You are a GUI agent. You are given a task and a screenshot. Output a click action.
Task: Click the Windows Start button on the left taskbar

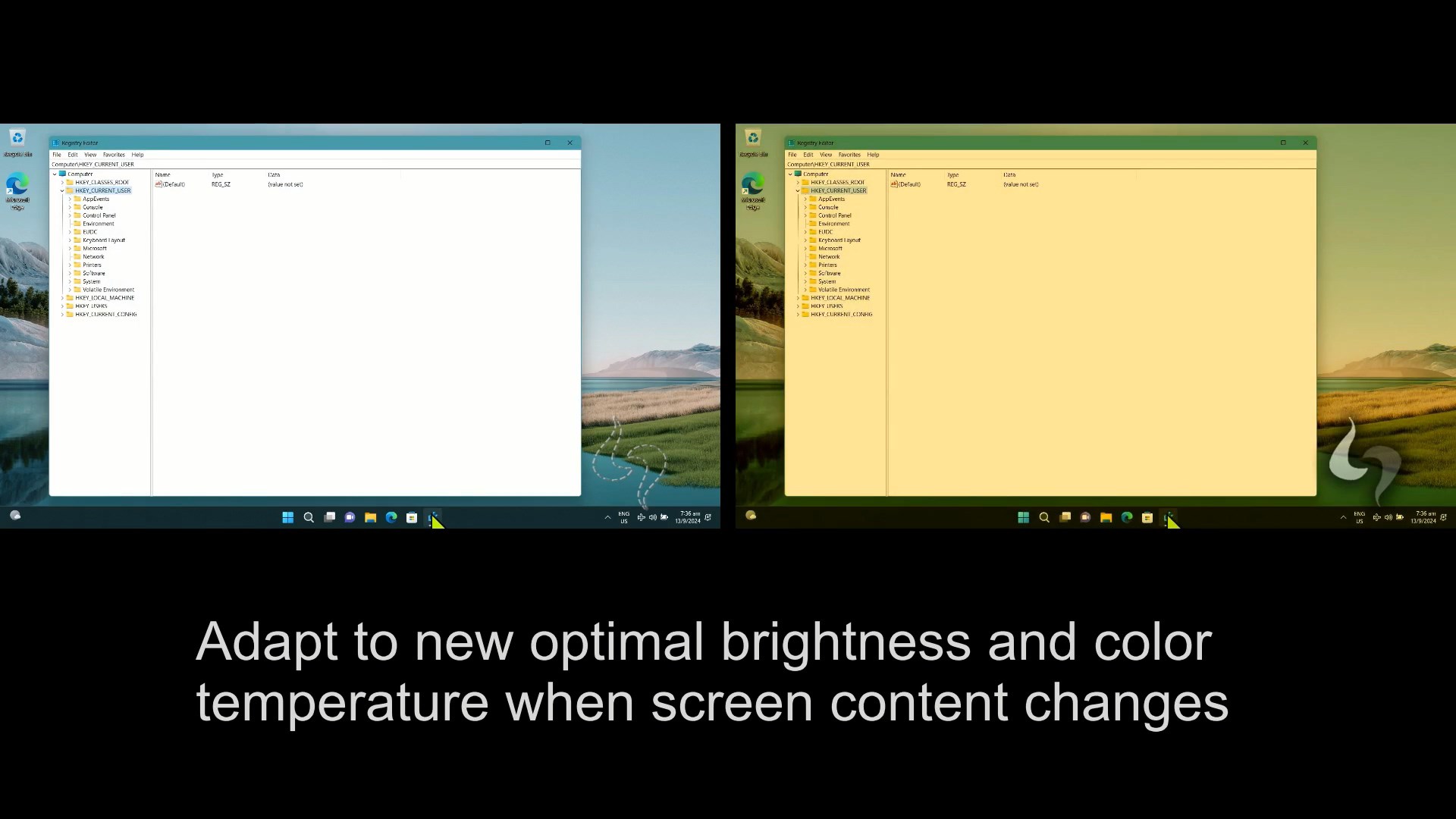coord(287,517)
